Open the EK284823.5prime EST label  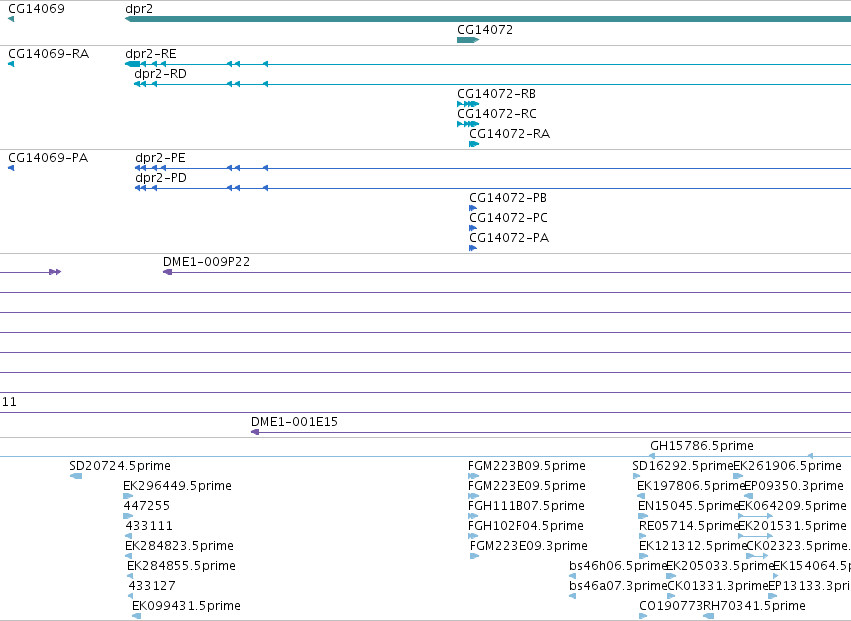tap(180, 546)
